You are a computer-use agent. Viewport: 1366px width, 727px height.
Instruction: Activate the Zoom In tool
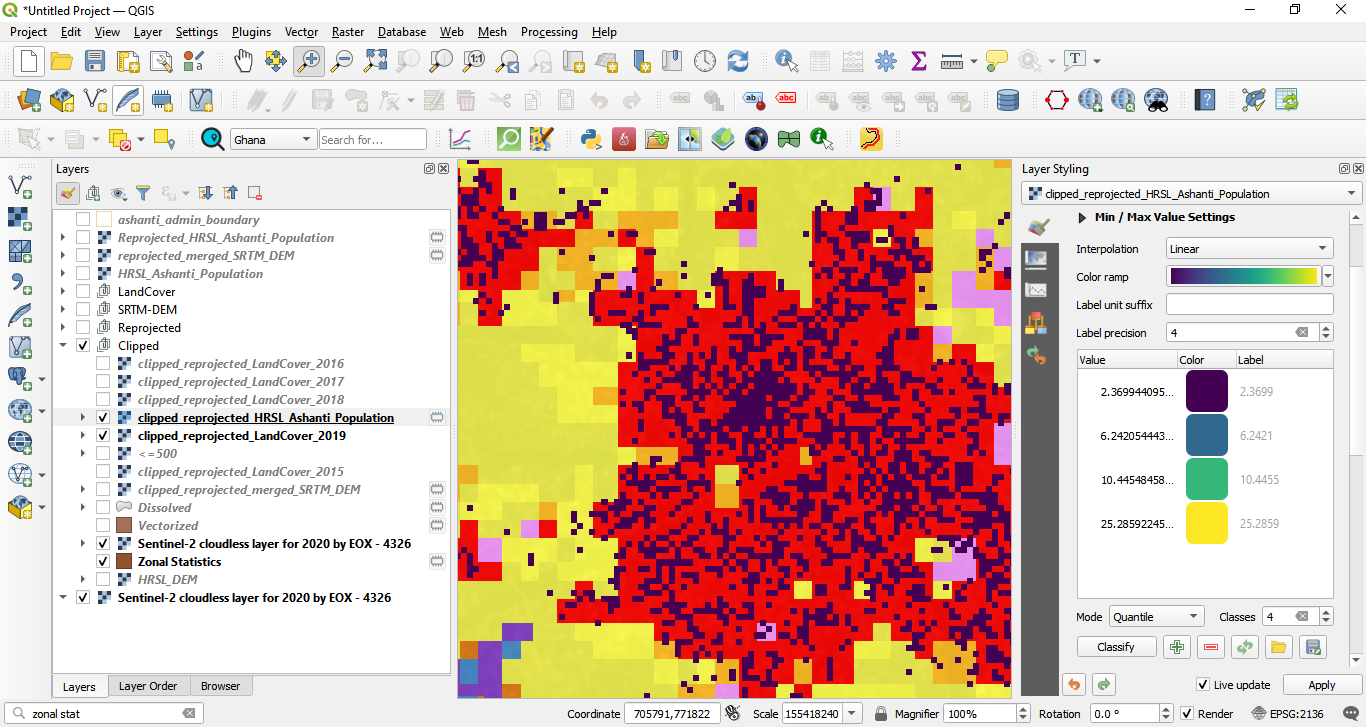pos(308,61)
